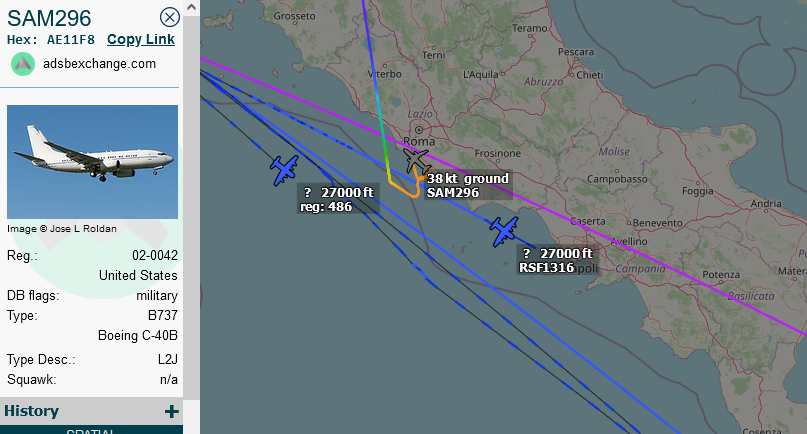807x434 pixels.
Task: Click the hex code AE11F8
Action: [x=71, y=40]
